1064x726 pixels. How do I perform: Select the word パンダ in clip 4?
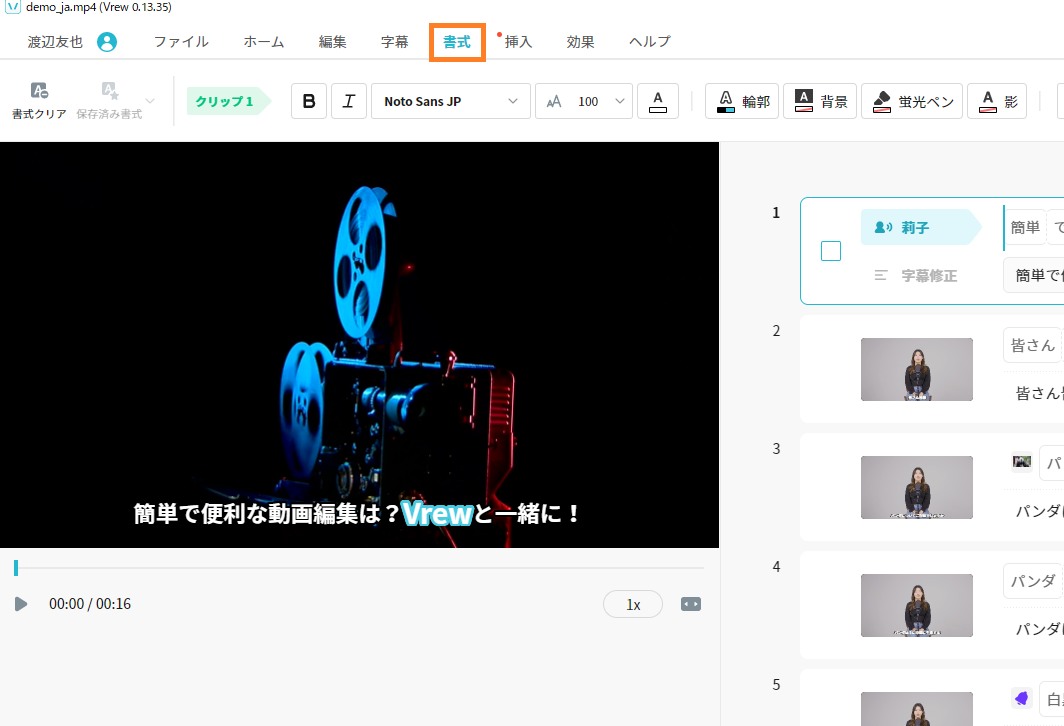click(1032, 581)
